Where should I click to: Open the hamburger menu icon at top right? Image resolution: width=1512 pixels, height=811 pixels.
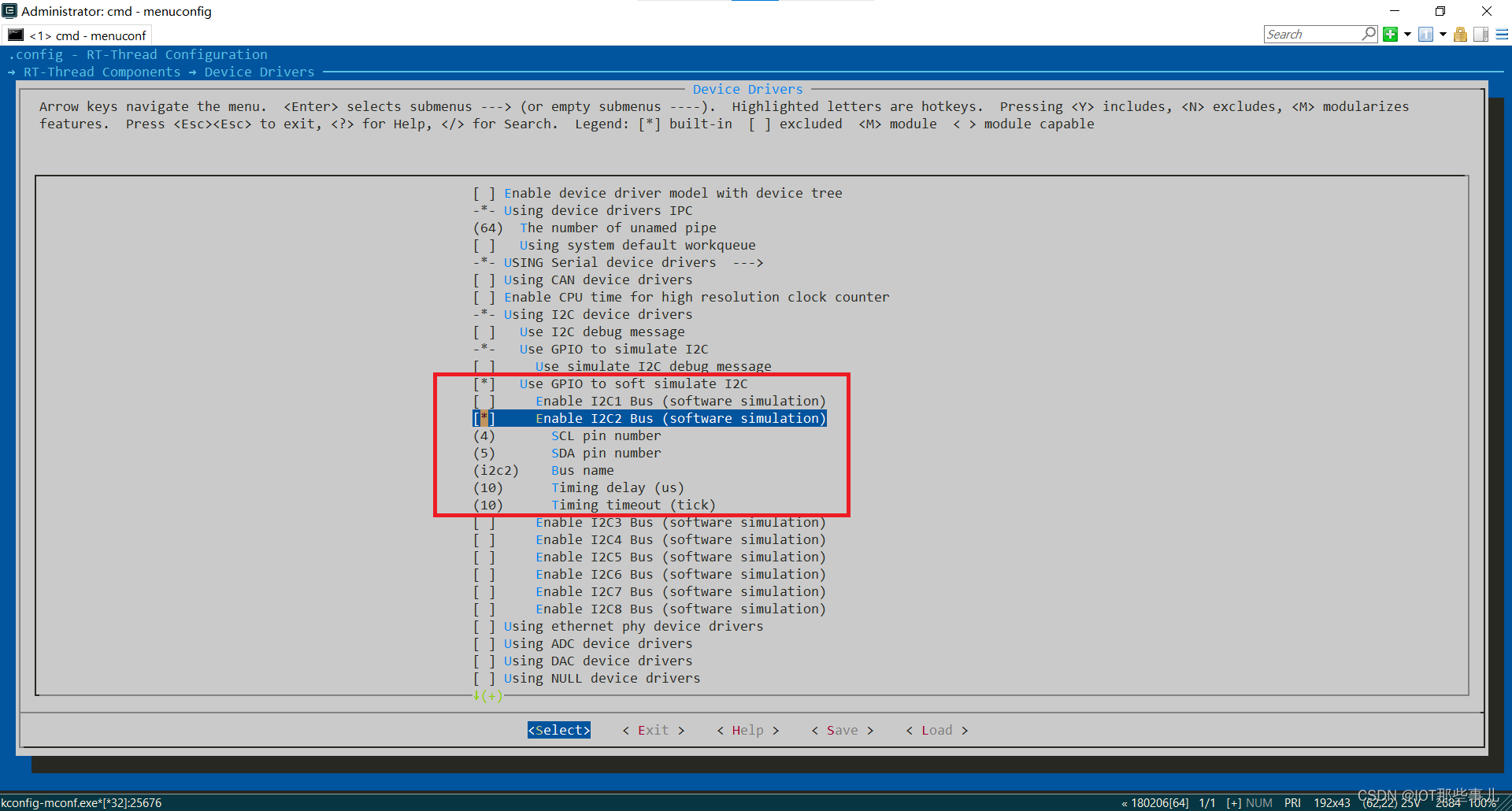1502,35
